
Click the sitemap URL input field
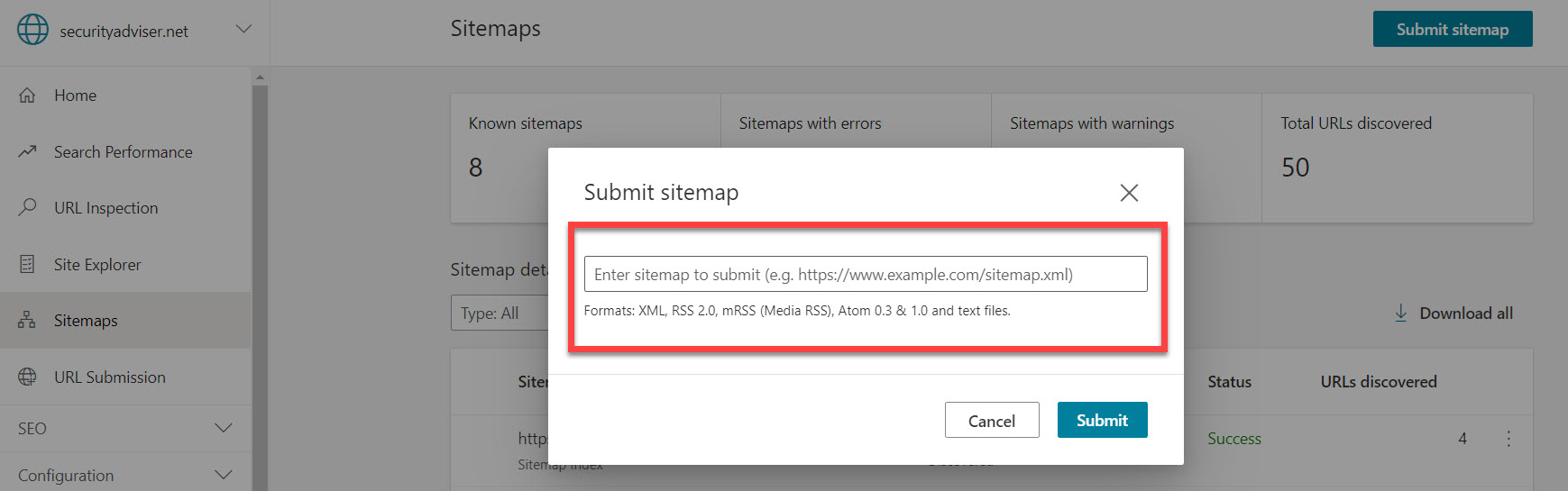coord(865,275)
